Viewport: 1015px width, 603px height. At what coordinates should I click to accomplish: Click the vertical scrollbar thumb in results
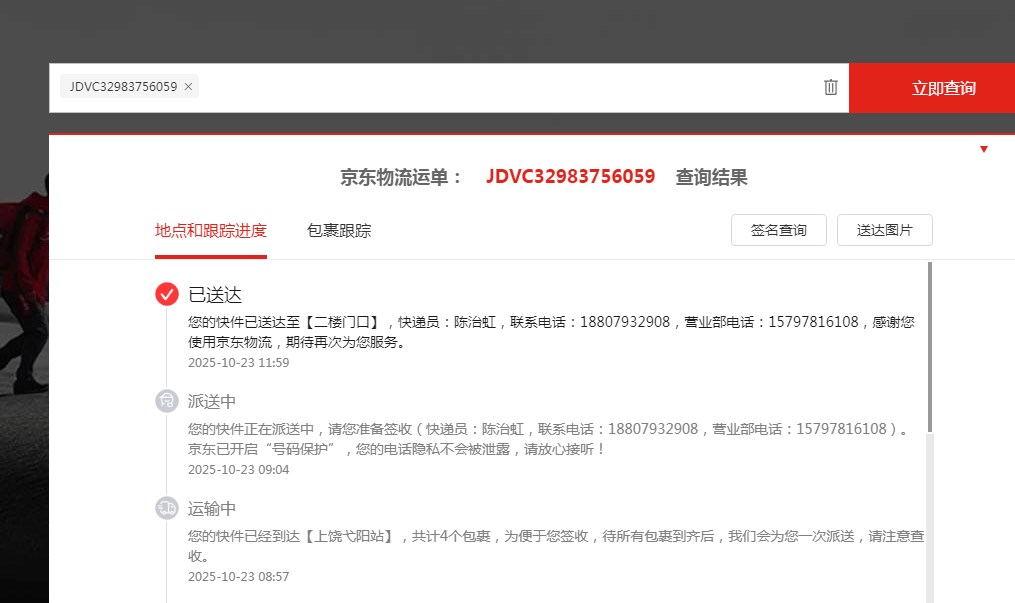click(930, 345)
